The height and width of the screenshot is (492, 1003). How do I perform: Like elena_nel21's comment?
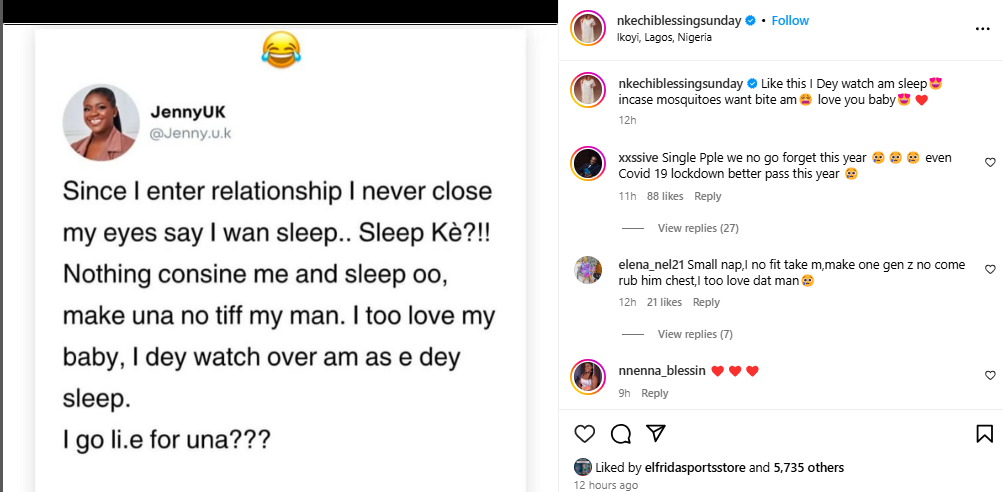[x=990, y=269]
